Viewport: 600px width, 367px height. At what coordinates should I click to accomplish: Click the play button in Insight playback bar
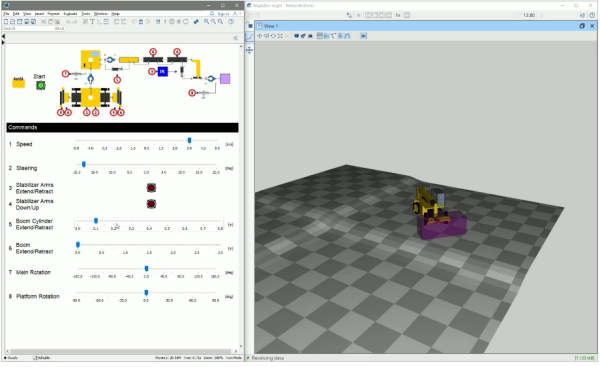(x=375, y=15)
